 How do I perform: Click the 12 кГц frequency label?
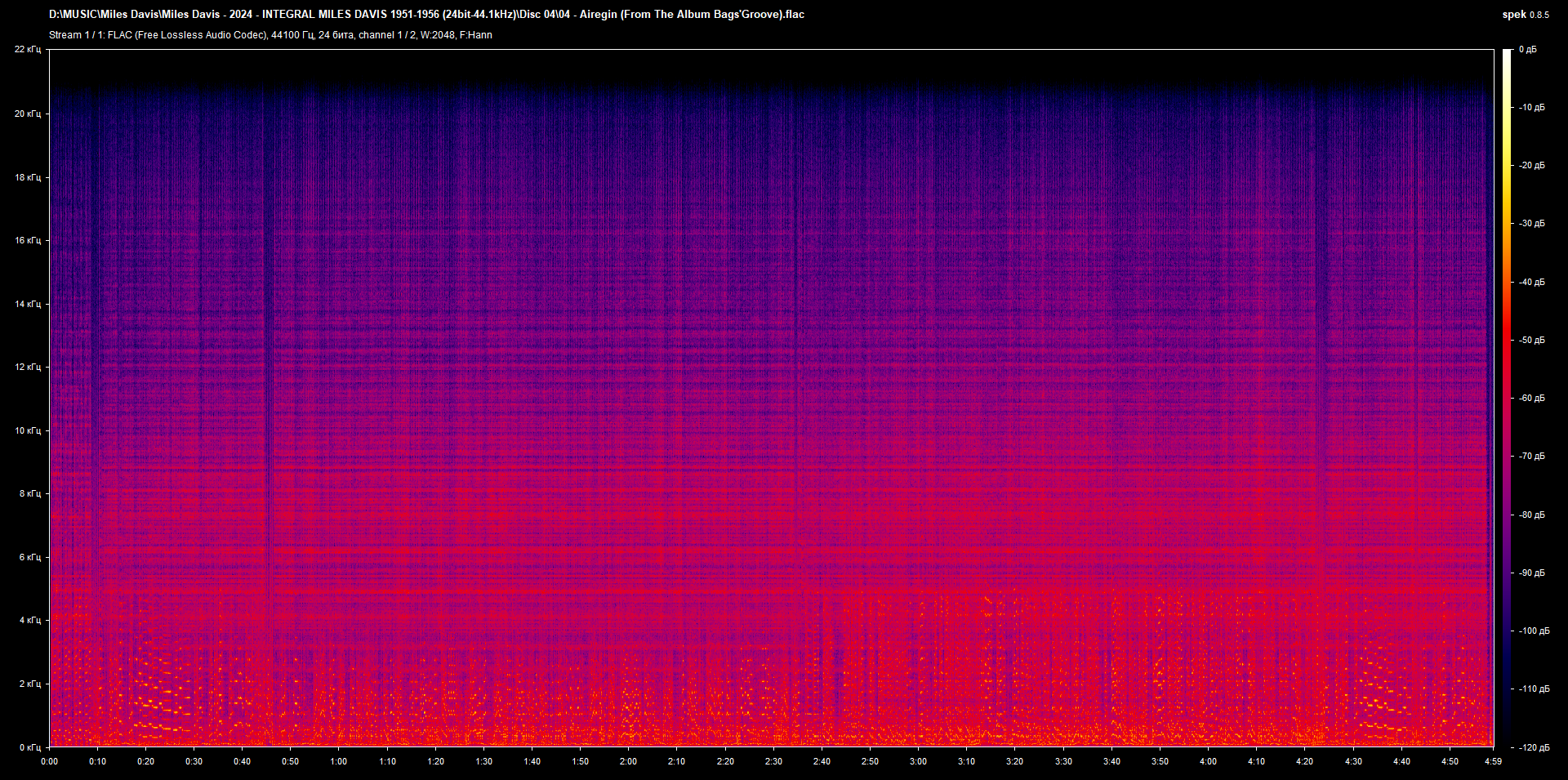pyautogui.click(x=28, y=367)
